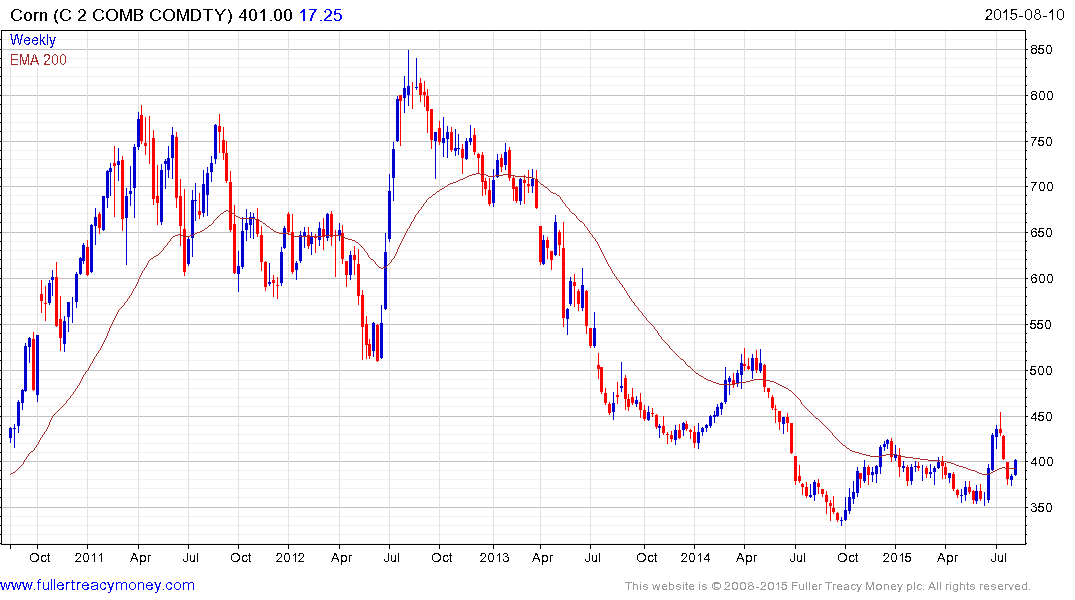1075x600 pixels.
Task: Click the 400 price axis label
Action: pos(1041,461)
